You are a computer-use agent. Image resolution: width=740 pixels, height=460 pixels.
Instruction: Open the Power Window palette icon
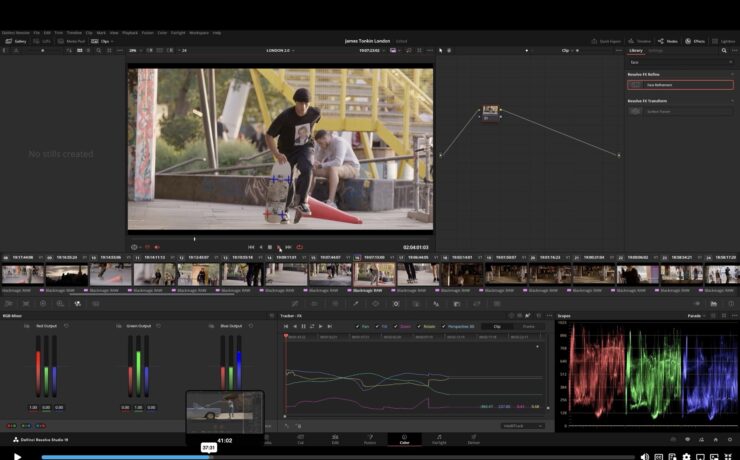[x=376, y=304]
